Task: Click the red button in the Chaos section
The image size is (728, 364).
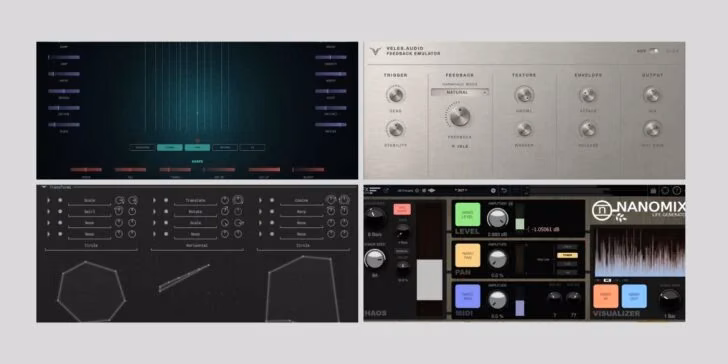Action: coord(402,209)
